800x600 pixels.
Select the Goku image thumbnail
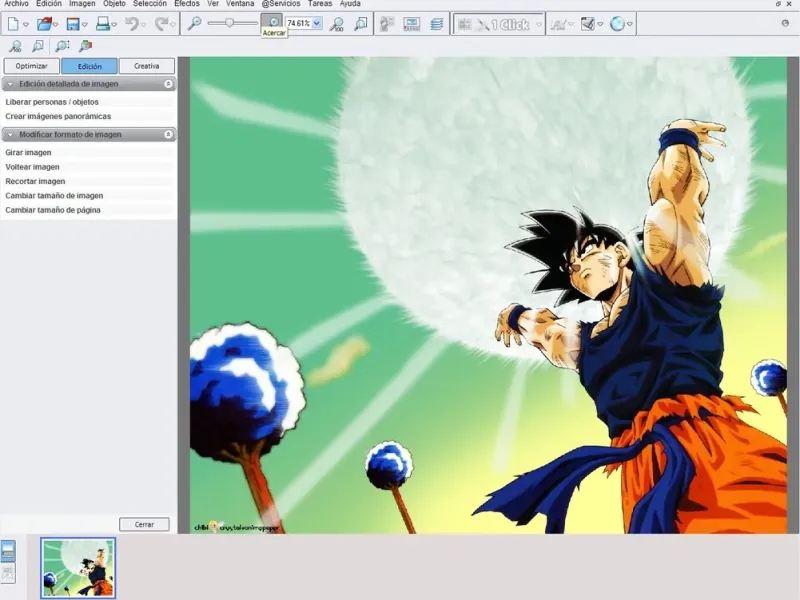(x=78, y=567)
